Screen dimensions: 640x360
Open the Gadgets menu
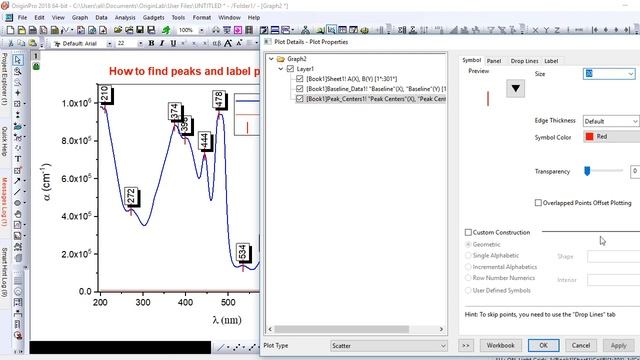click(153, 18)
